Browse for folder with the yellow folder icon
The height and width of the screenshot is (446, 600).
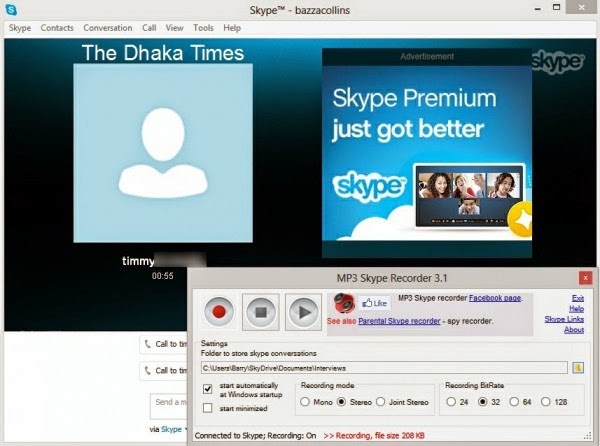coord(578,368)
